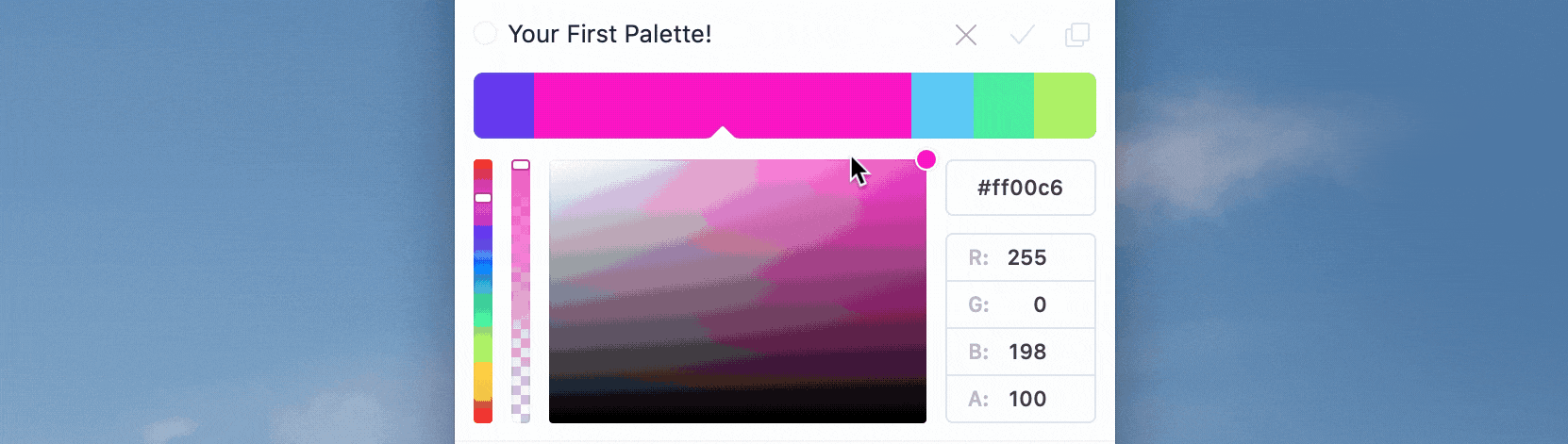
Task: Click the X icon beside palette title
Action: (x=965, y=35)
